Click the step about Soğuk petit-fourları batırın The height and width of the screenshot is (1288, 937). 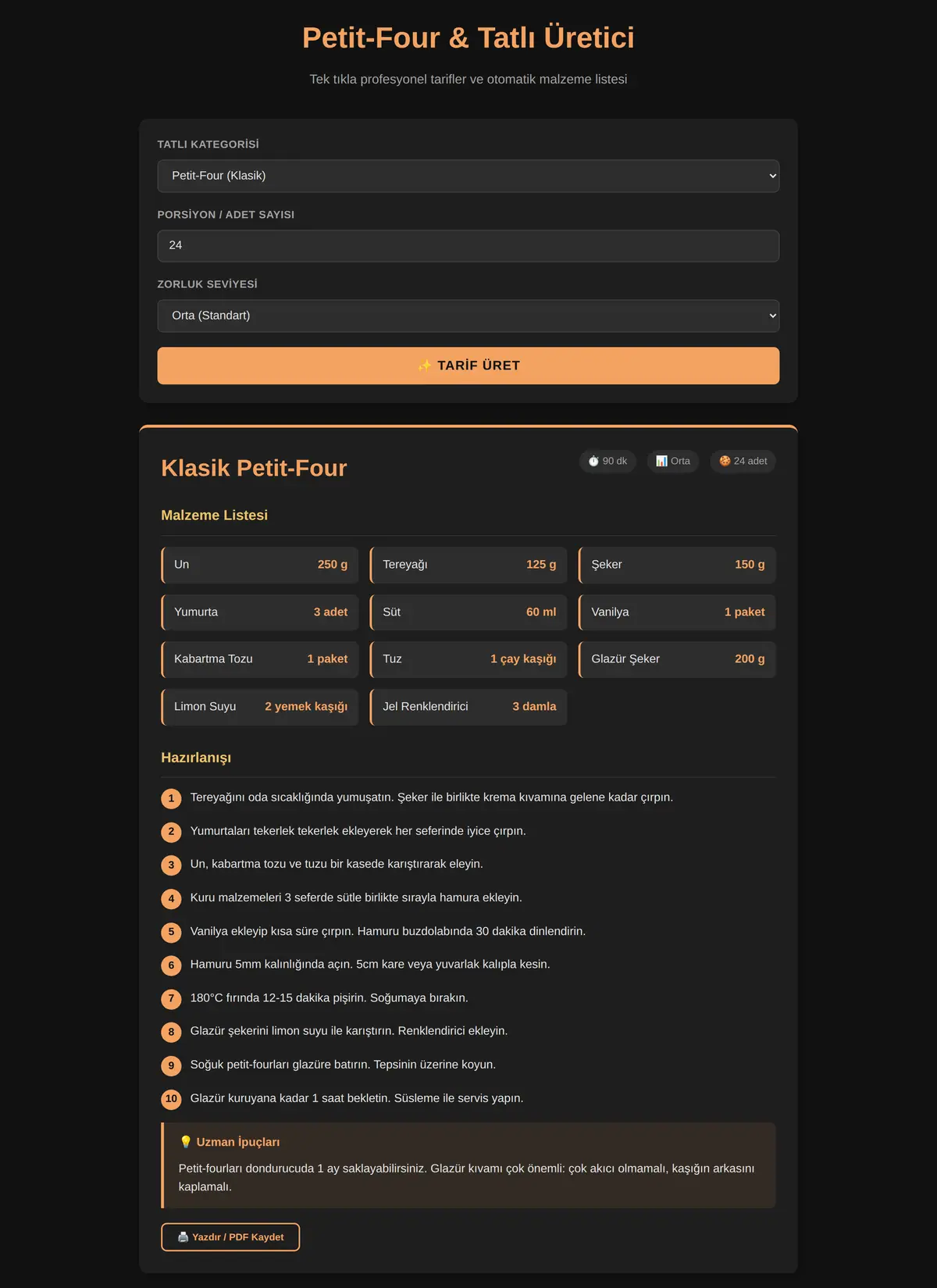point(343,1065)
